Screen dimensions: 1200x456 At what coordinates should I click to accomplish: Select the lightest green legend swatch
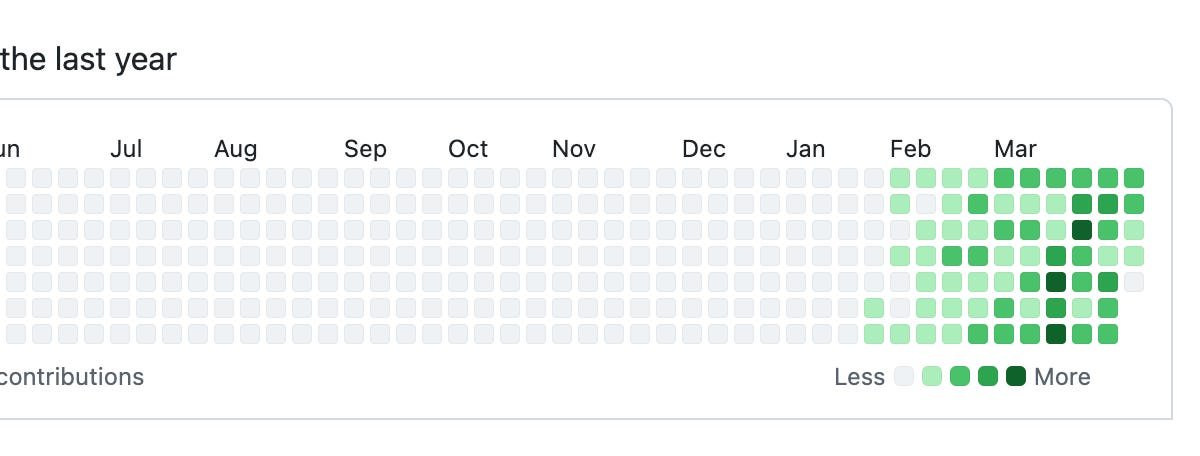coord(932,377)
